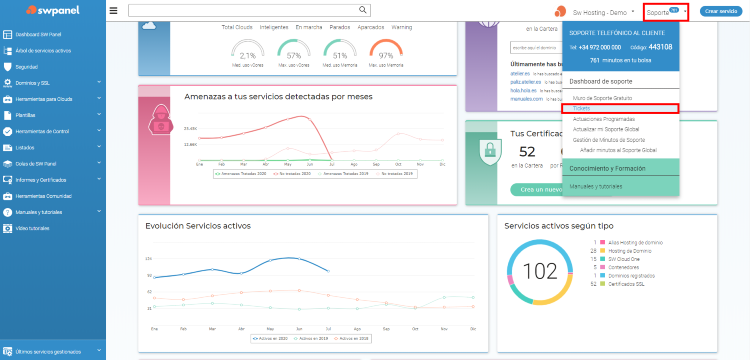Image resolution: width=750 pixels, height=361 pixels.
Task: Click the search magnifier icon
Action: click(x=363, y=10)
